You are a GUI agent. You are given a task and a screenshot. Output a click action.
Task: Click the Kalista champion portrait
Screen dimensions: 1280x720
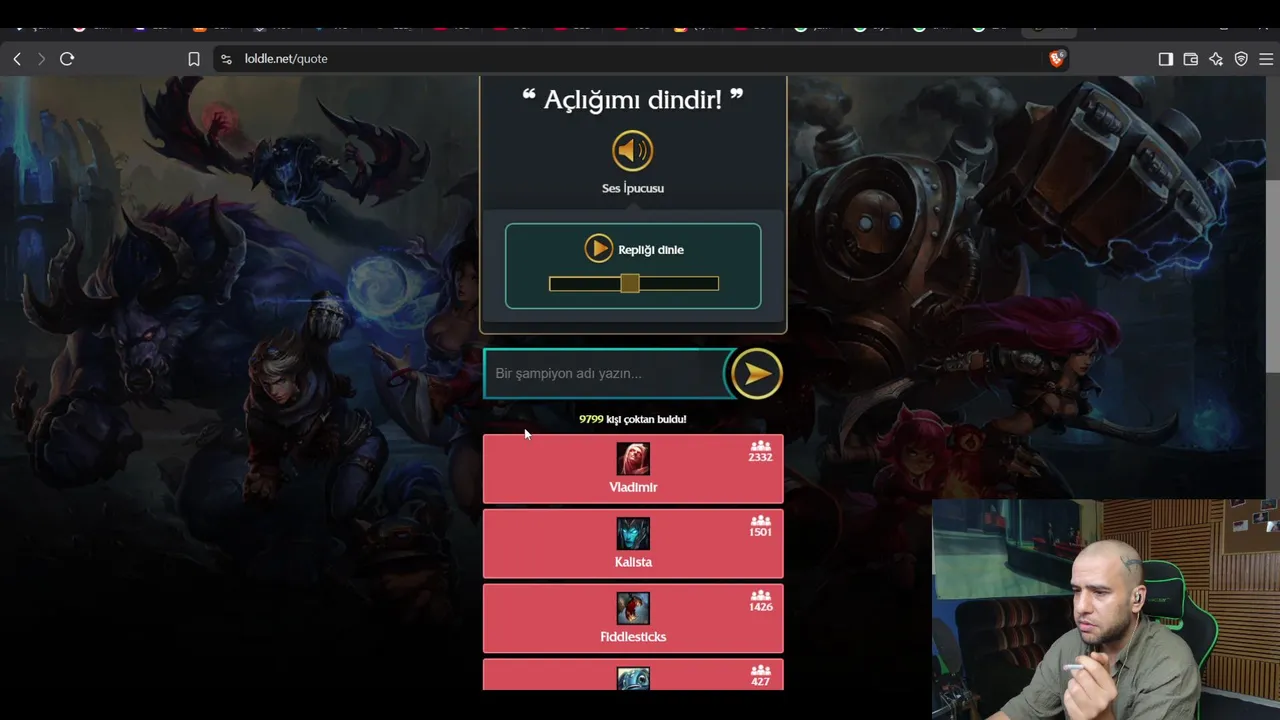click(633, 534)
